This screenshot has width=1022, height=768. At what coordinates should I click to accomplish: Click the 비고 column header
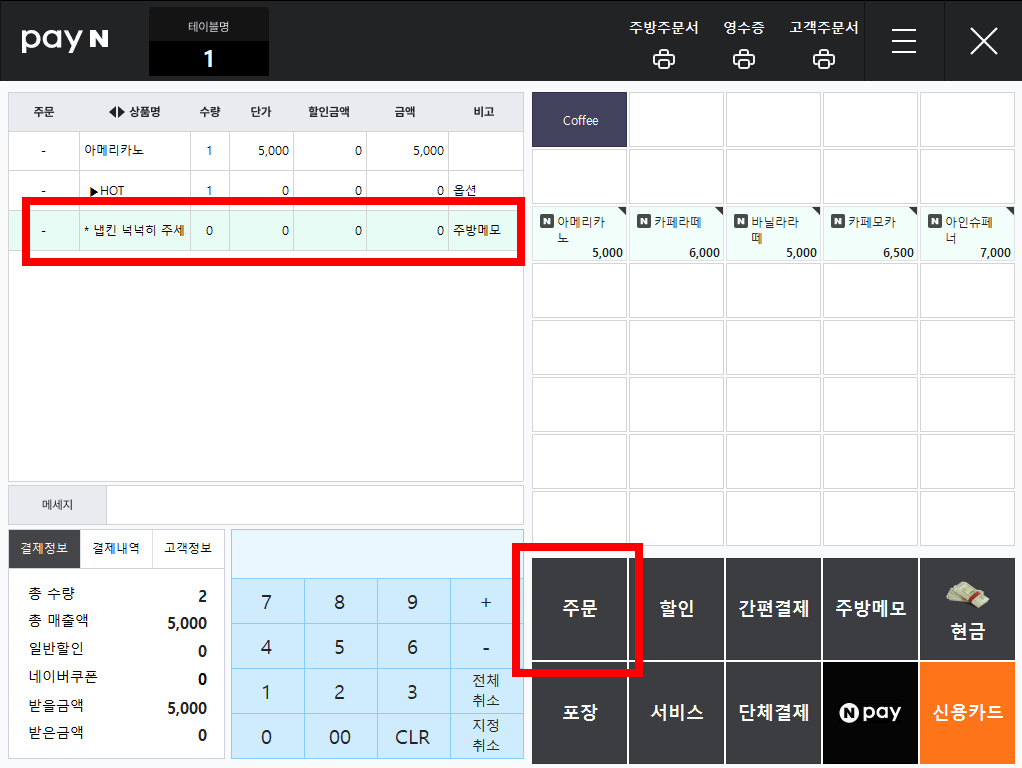pyautogui.click(x=484, y=112)
